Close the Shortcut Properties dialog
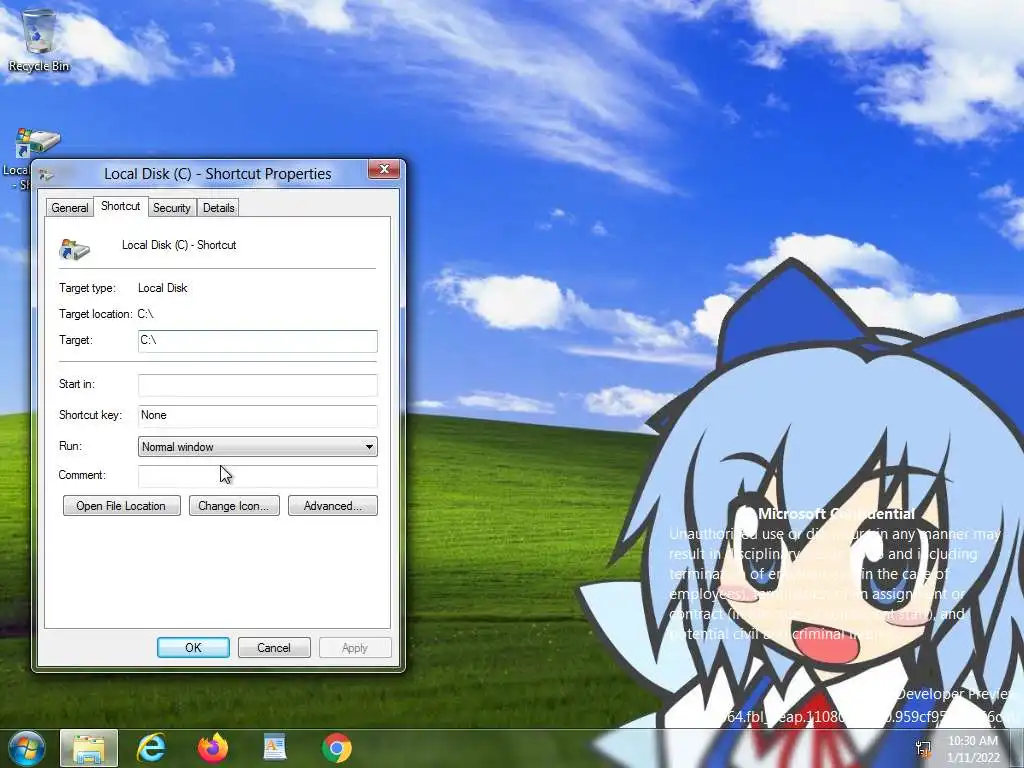Viewport: 1024px width, 768px height. point(384,169)
